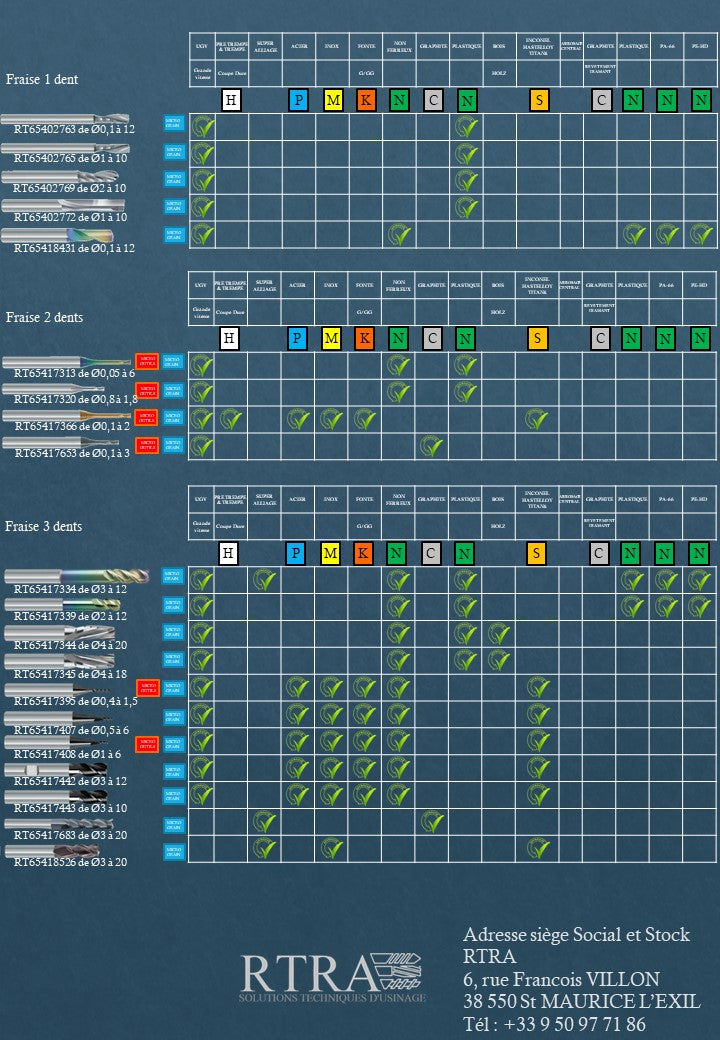Click text 'RT65417683 de Ø3 à 20'
The image size is (720, 1040).
point(70,835)
